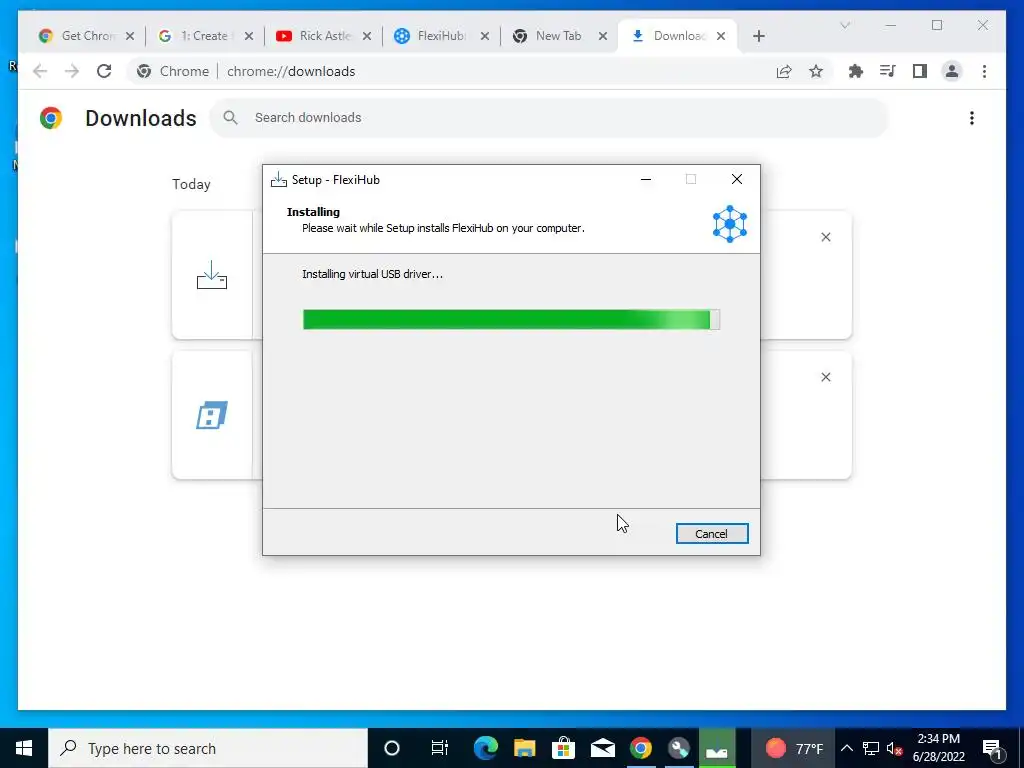The image size is (1024, 768).
Task: Toggle the Chrome side panel
Action: click(920, 71)
